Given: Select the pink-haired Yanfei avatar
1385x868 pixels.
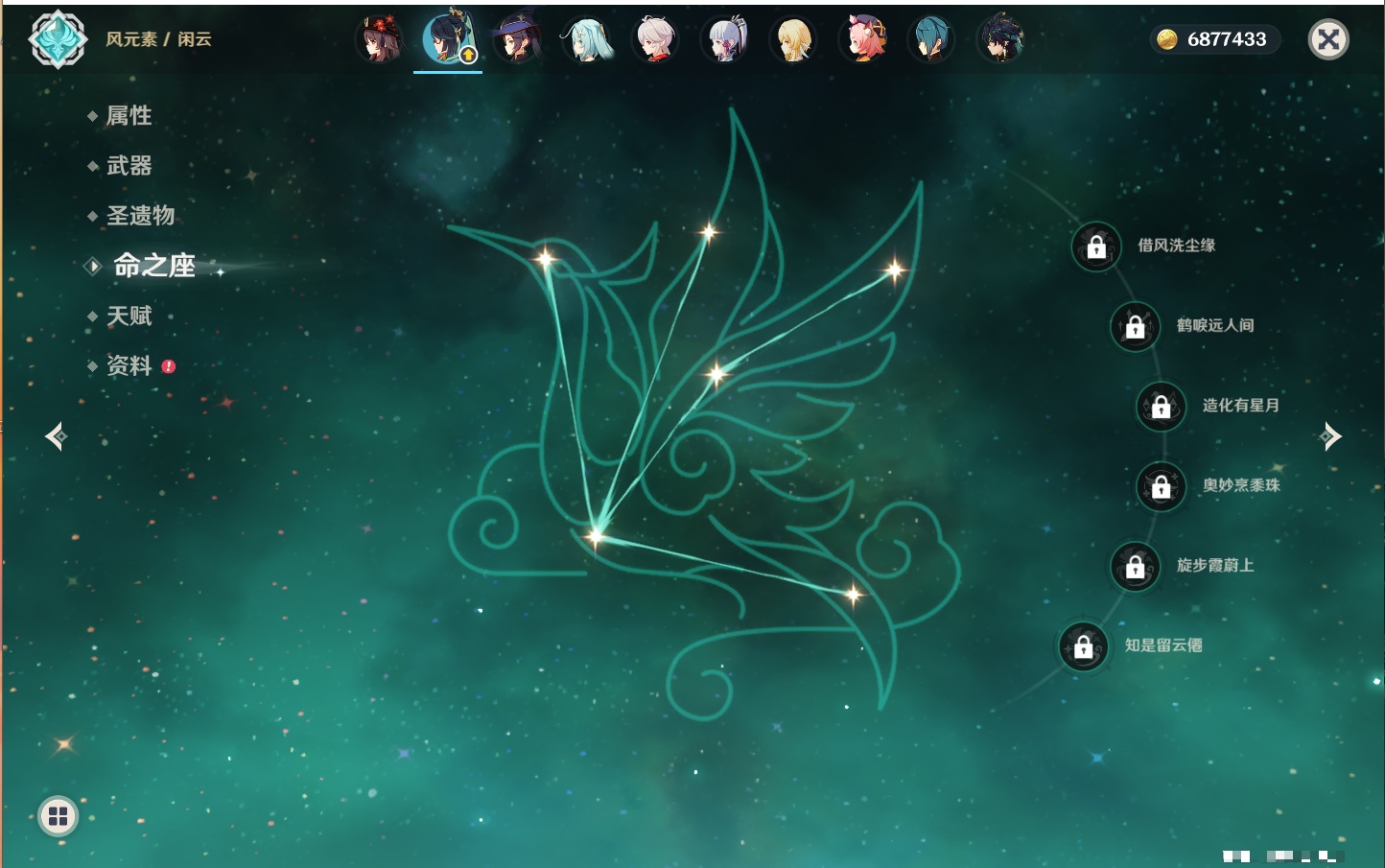Looking at the screenshot, I should coord(863,40).
